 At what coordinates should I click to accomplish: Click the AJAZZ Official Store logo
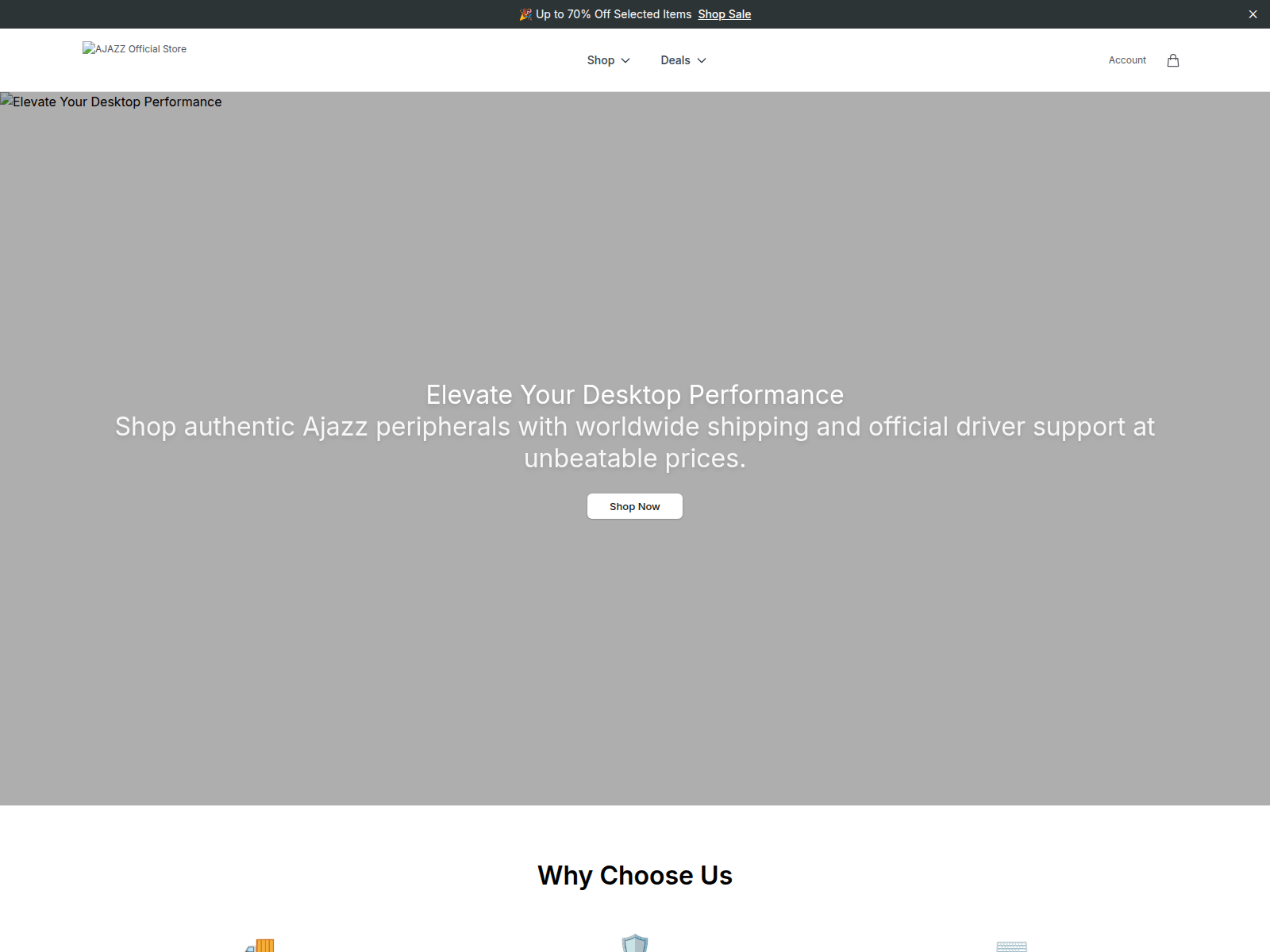point(134,48)
